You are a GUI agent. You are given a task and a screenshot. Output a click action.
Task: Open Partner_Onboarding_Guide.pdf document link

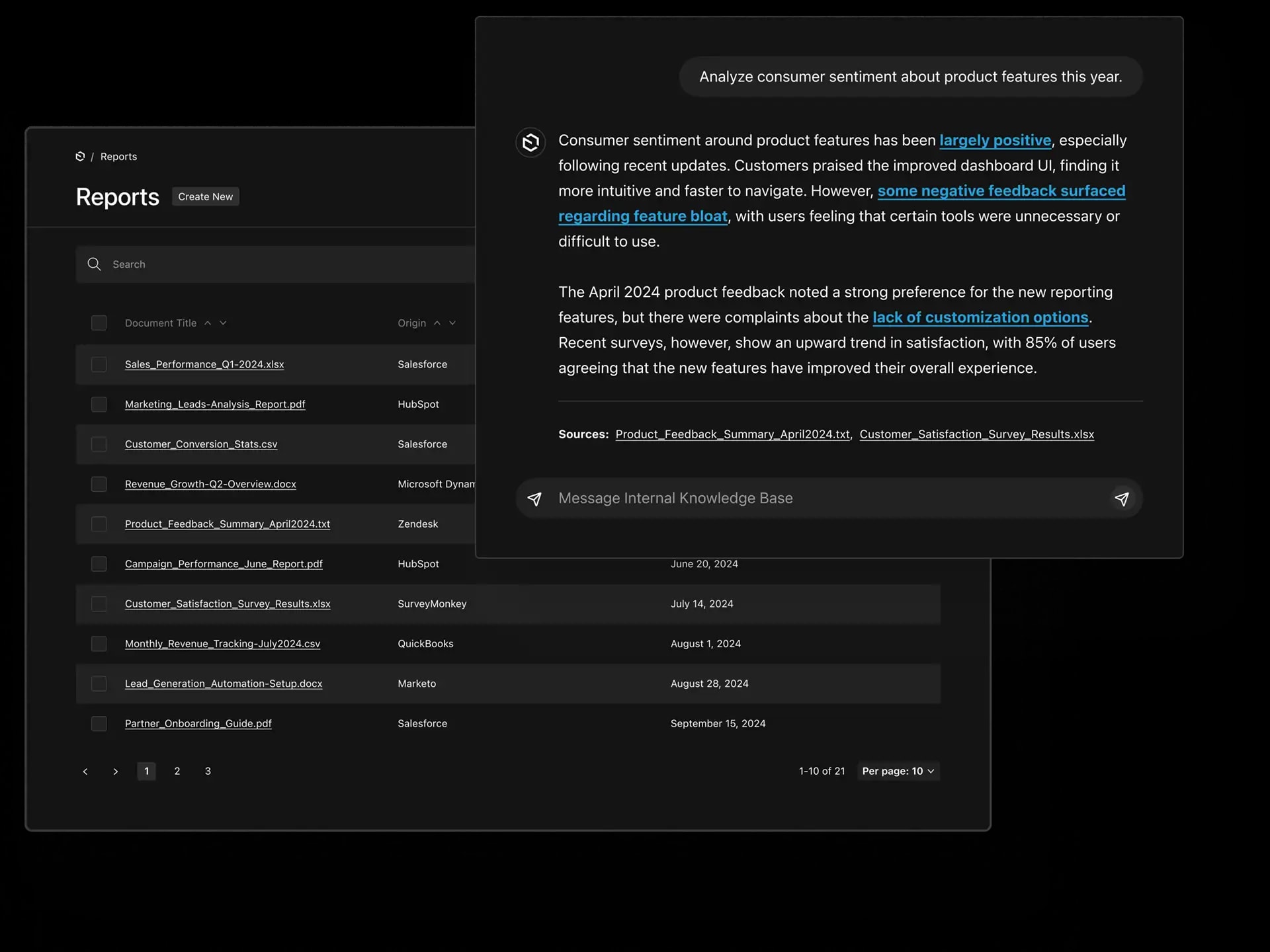pos(198,724)
